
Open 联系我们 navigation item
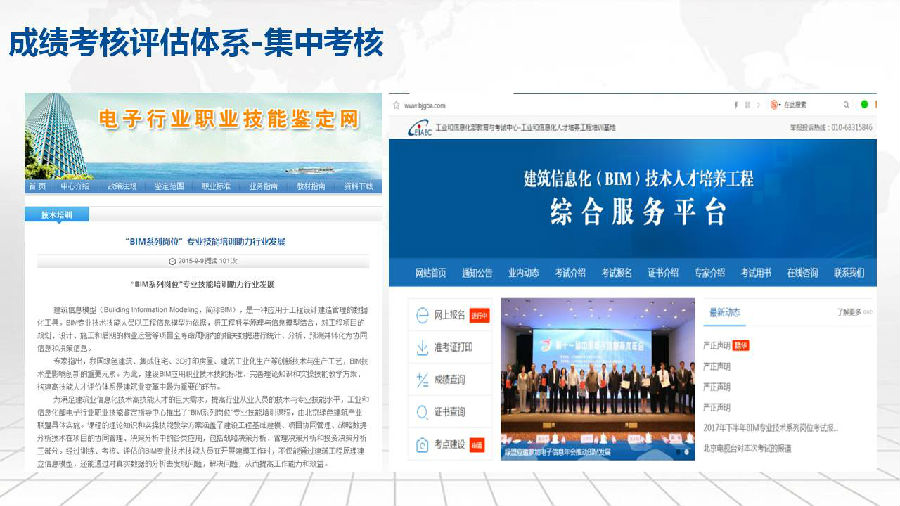(849, 273)
